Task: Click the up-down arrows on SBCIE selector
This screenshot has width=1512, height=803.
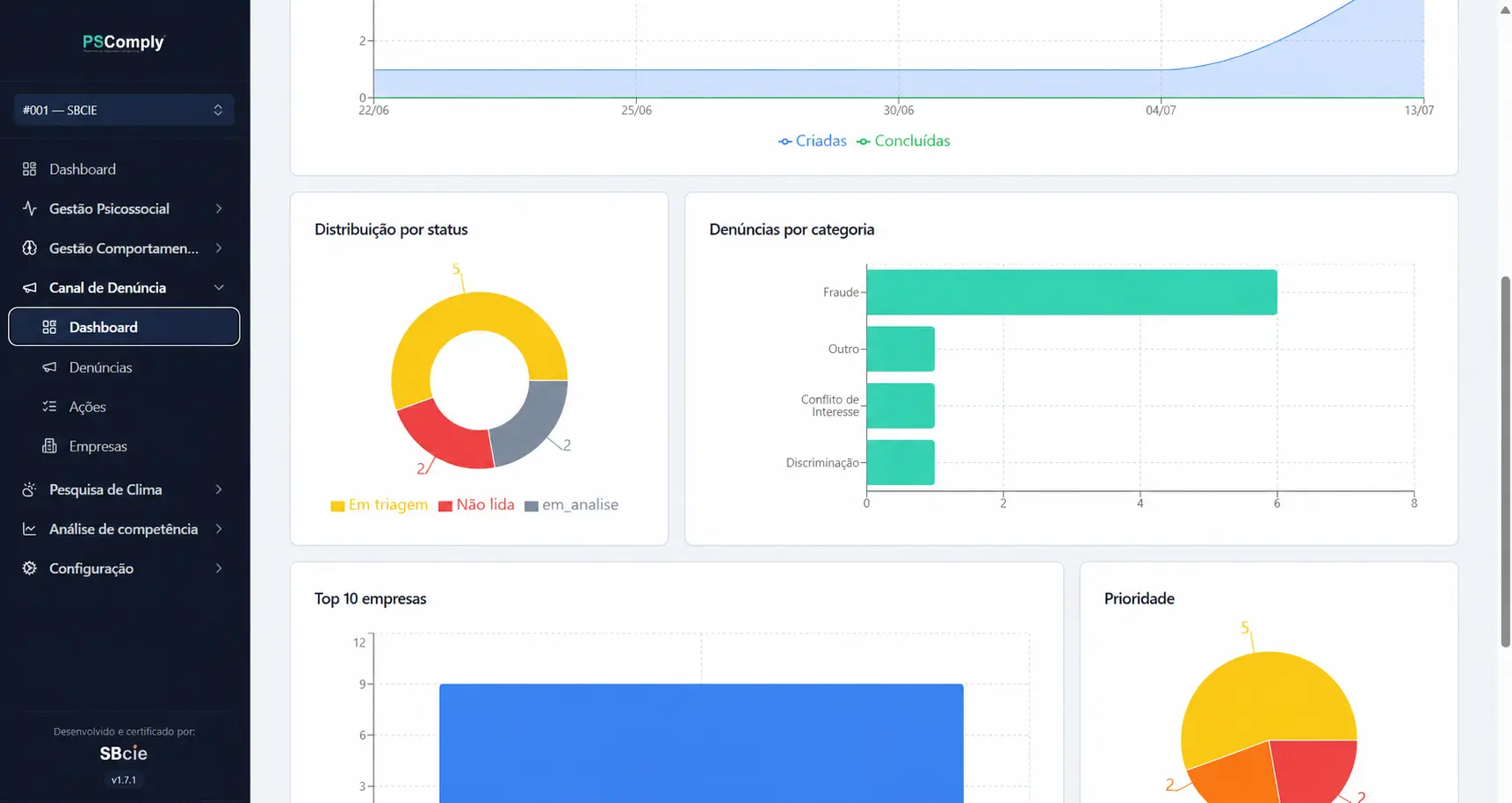Action: tap(218, 110)
